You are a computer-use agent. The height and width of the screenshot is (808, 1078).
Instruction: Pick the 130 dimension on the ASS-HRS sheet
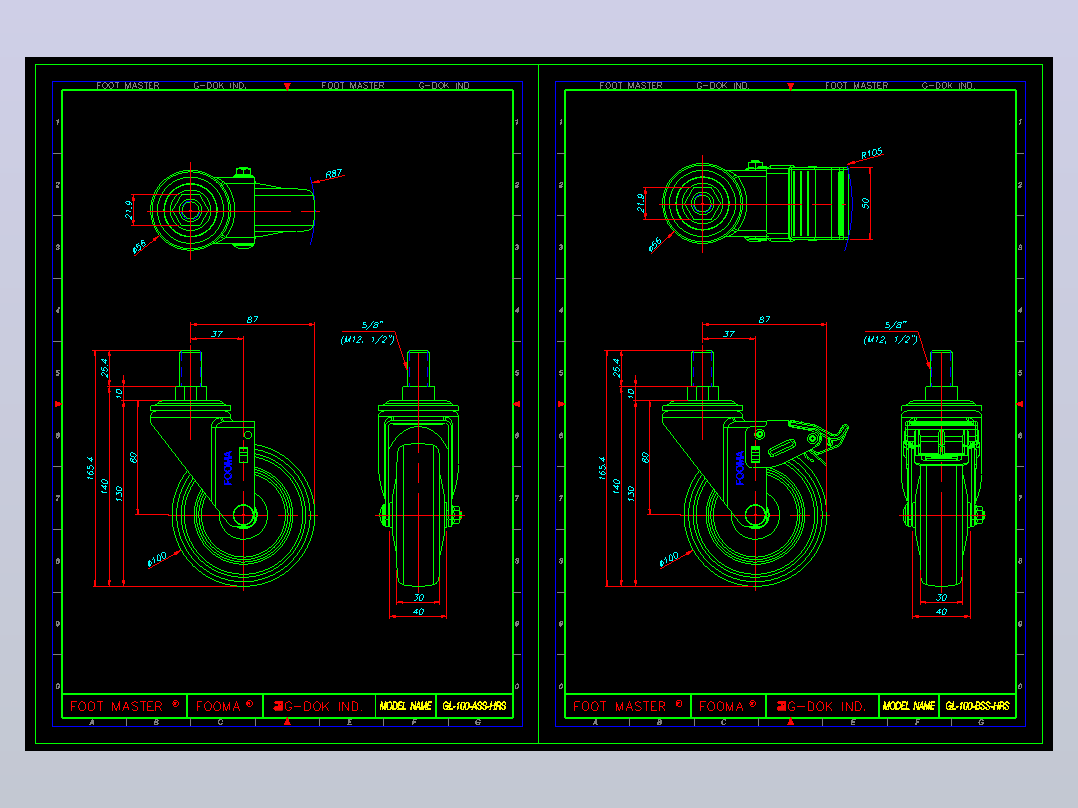click(x=119, y=493)
